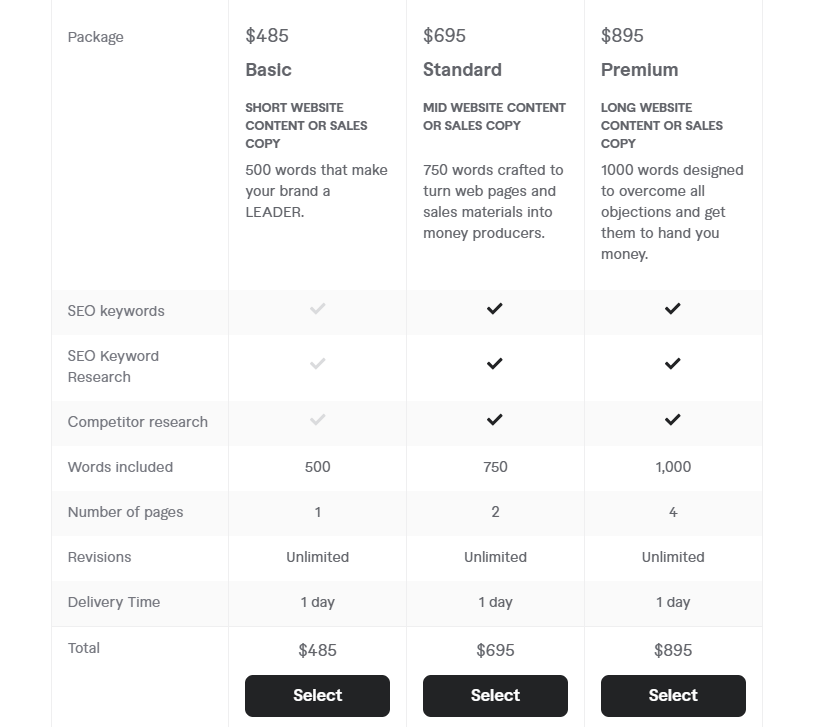Click Select button under Standard package

[x=495, y=696]
